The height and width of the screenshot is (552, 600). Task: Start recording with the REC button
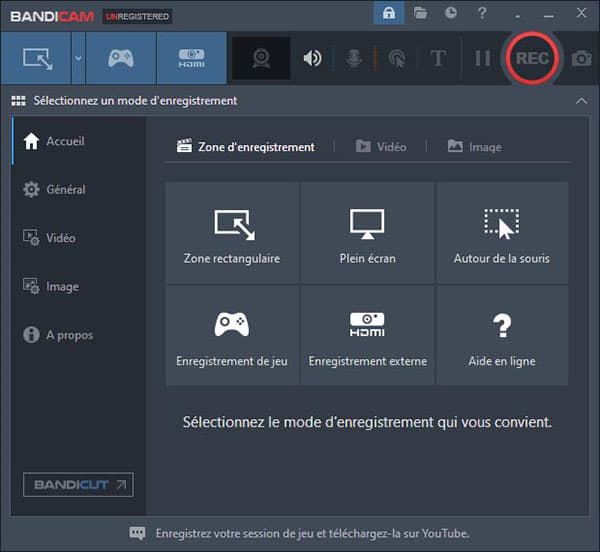coord(532,58)
